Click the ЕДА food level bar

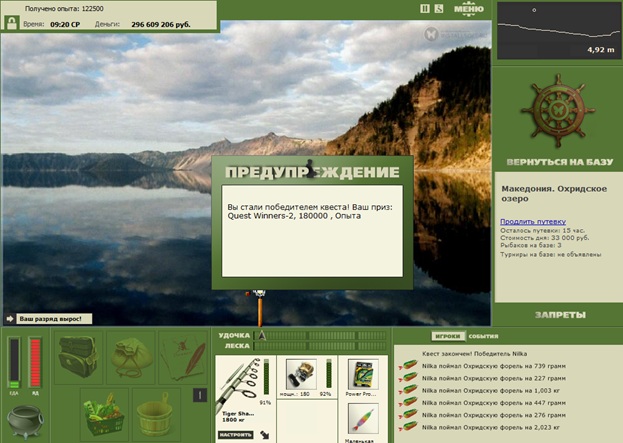tap(14, 363)
